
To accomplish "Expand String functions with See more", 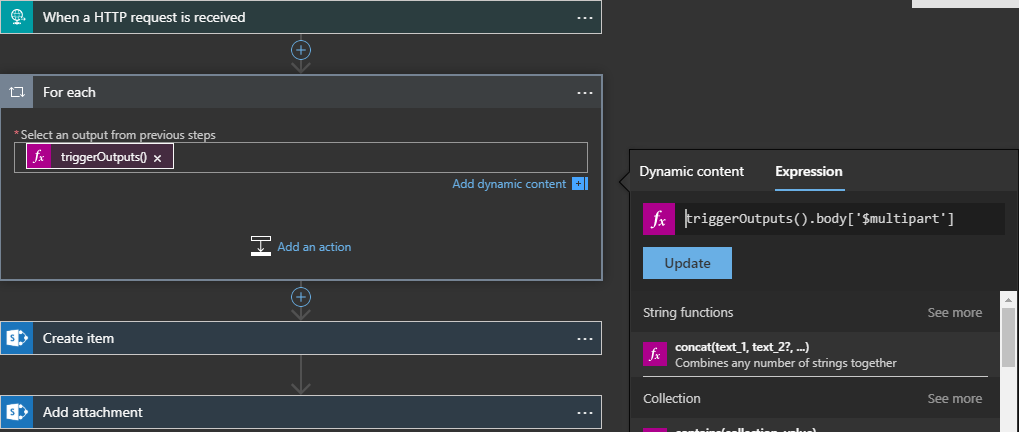I will (x=954, y=312).
